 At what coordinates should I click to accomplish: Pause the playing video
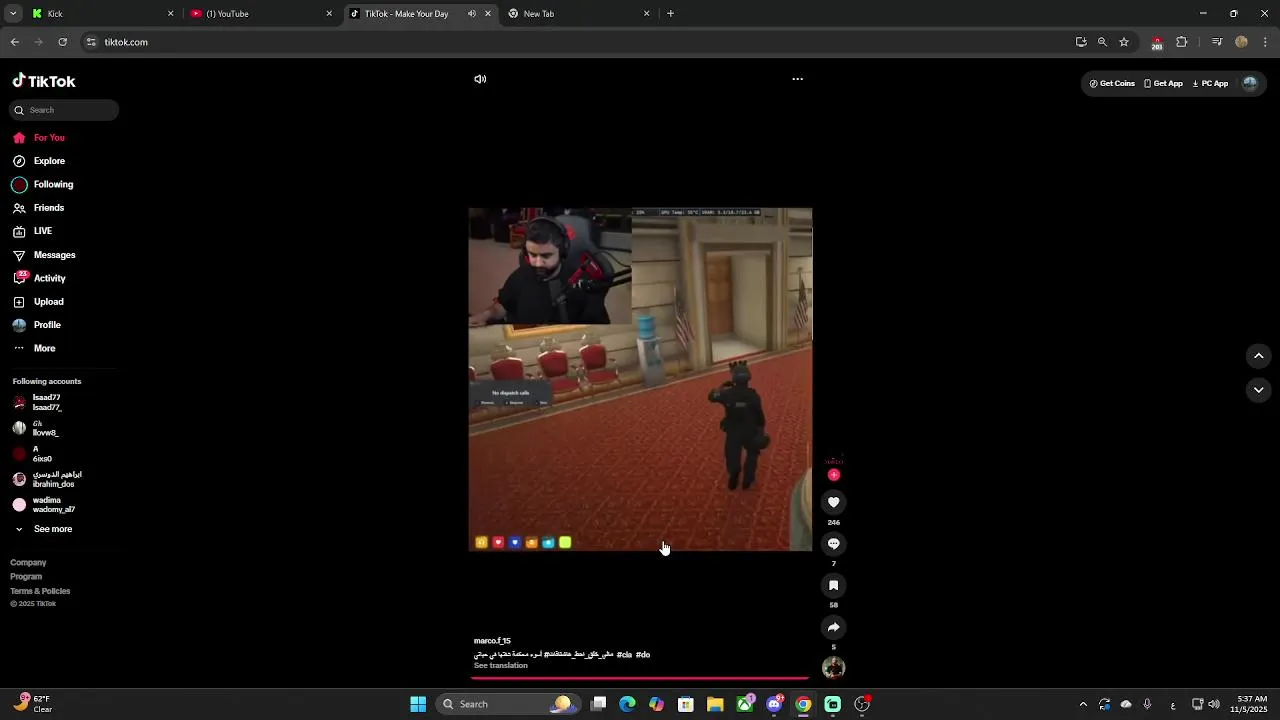pos(640,379)
